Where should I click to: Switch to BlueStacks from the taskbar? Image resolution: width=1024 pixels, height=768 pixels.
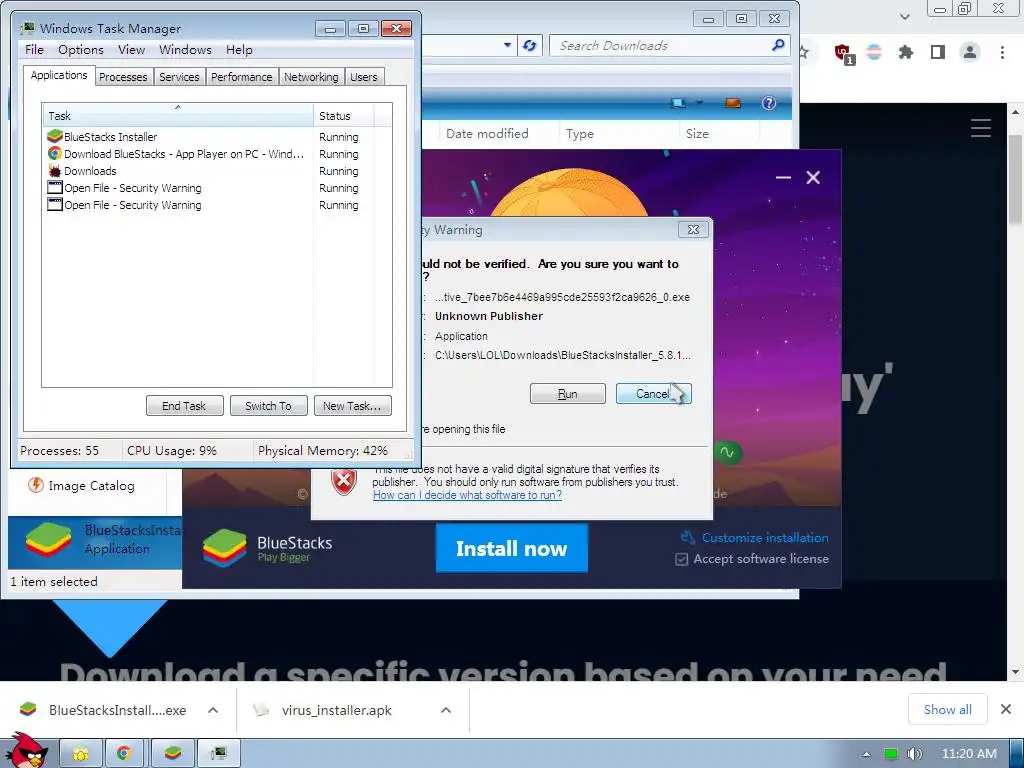click(x=172, y=754)
